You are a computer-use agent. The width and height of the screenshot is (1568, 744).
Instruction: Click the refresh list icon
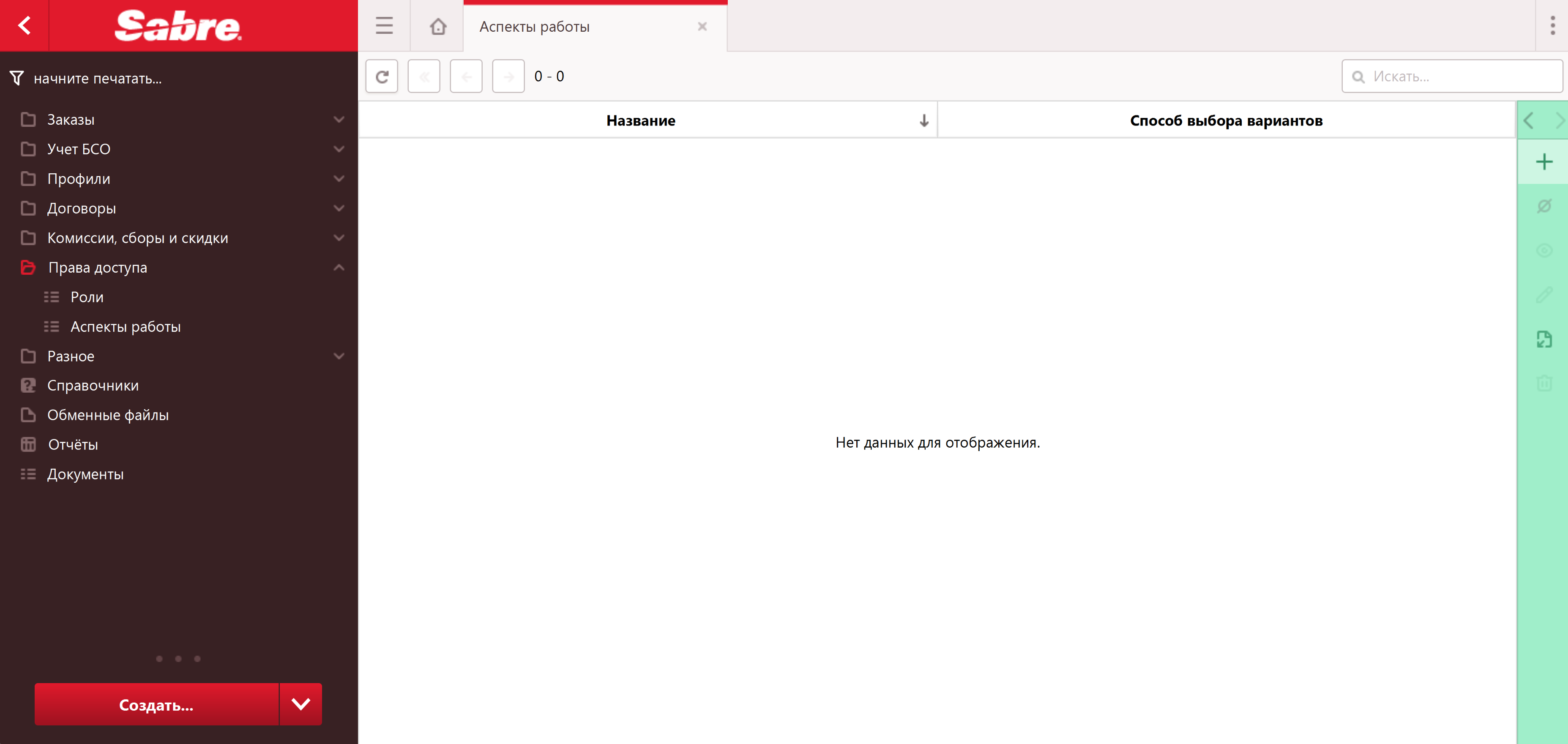click(382, 77)
